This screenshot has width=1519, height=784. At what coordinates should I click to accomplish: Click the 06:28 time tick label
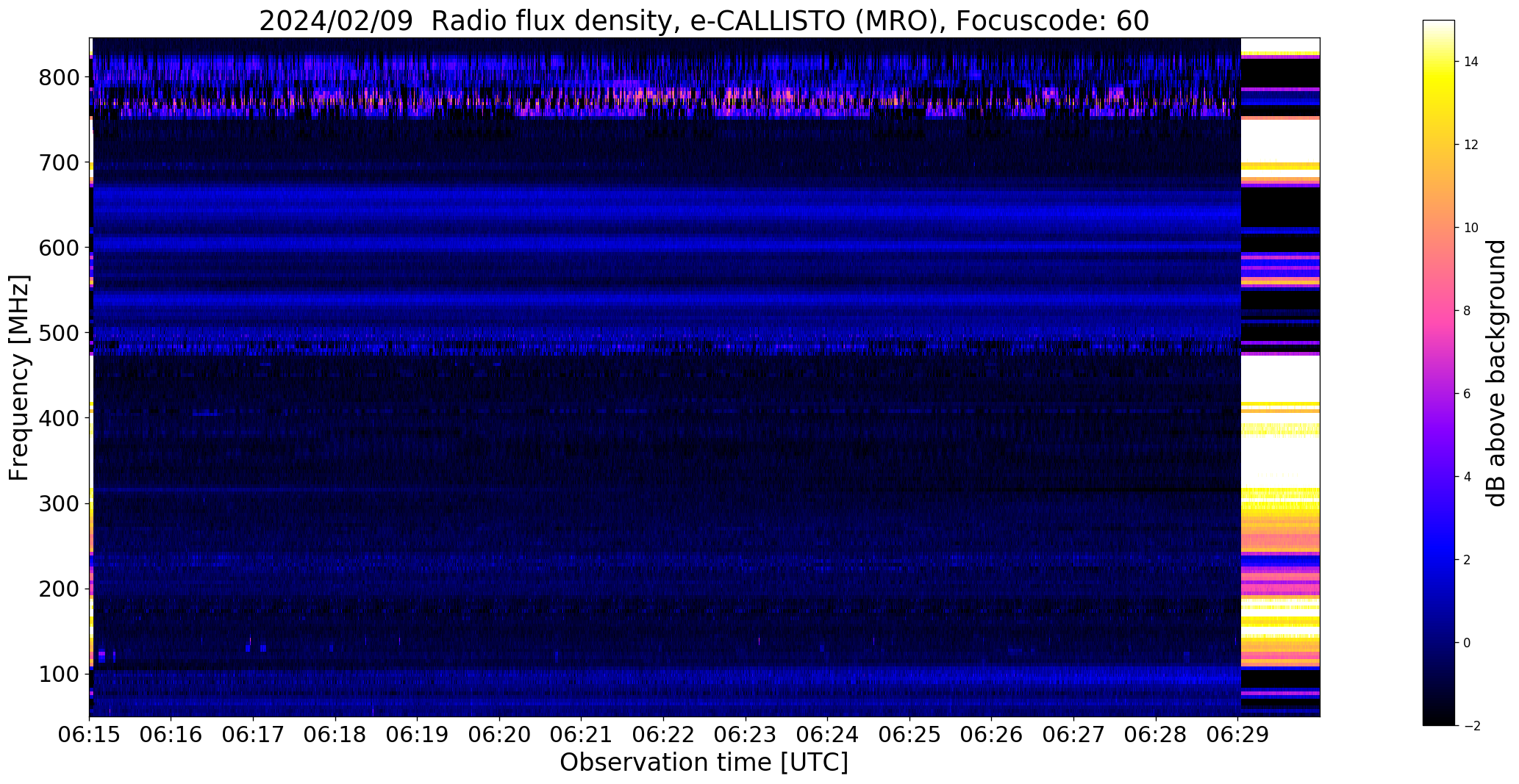[1156, 736]
